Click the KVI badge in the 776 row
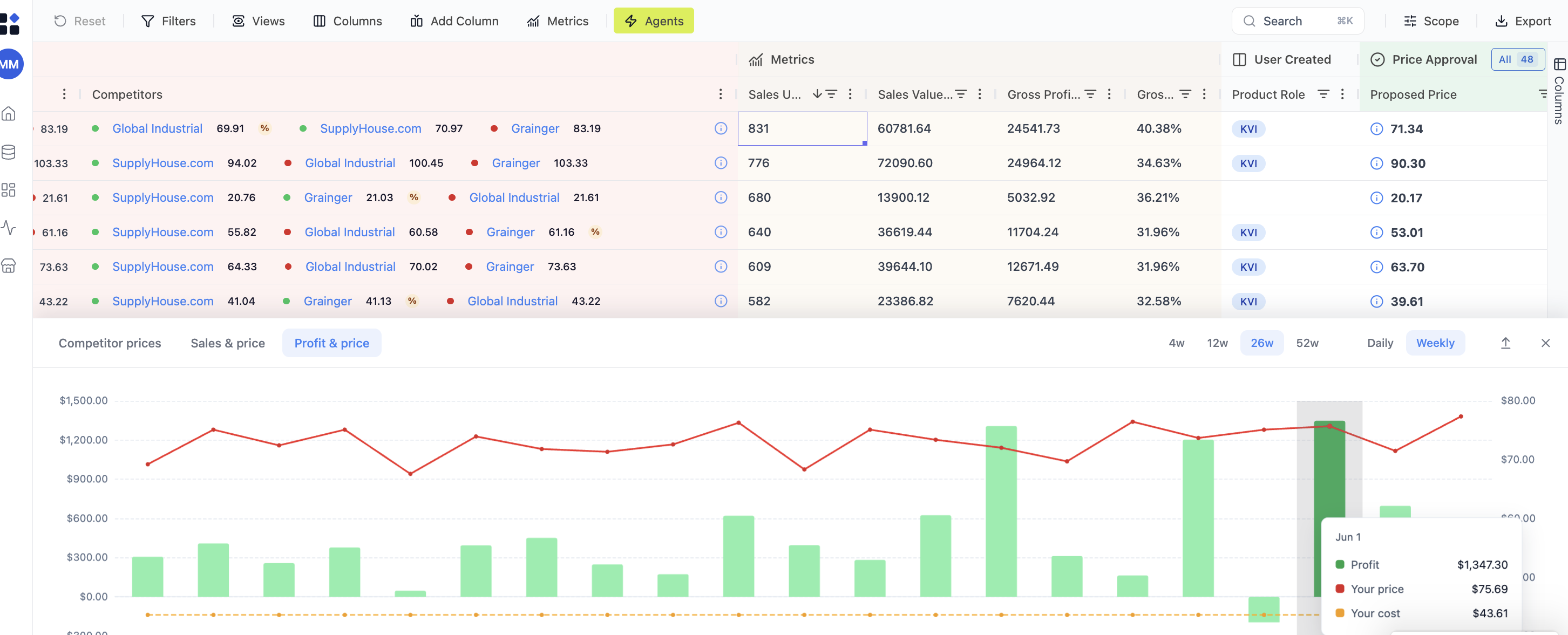 point(1249,163)
